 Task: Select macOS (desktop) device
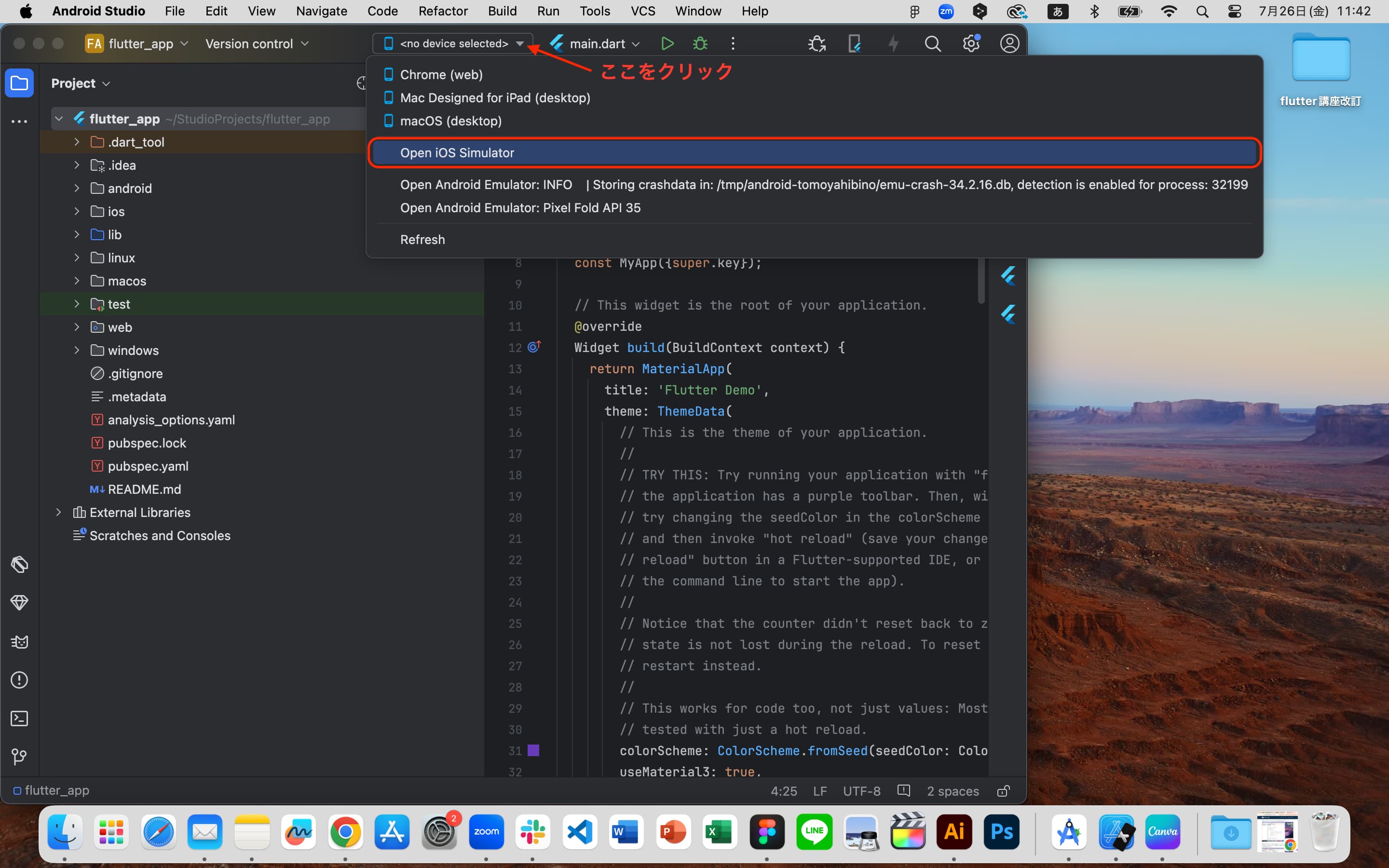point(815,121)
